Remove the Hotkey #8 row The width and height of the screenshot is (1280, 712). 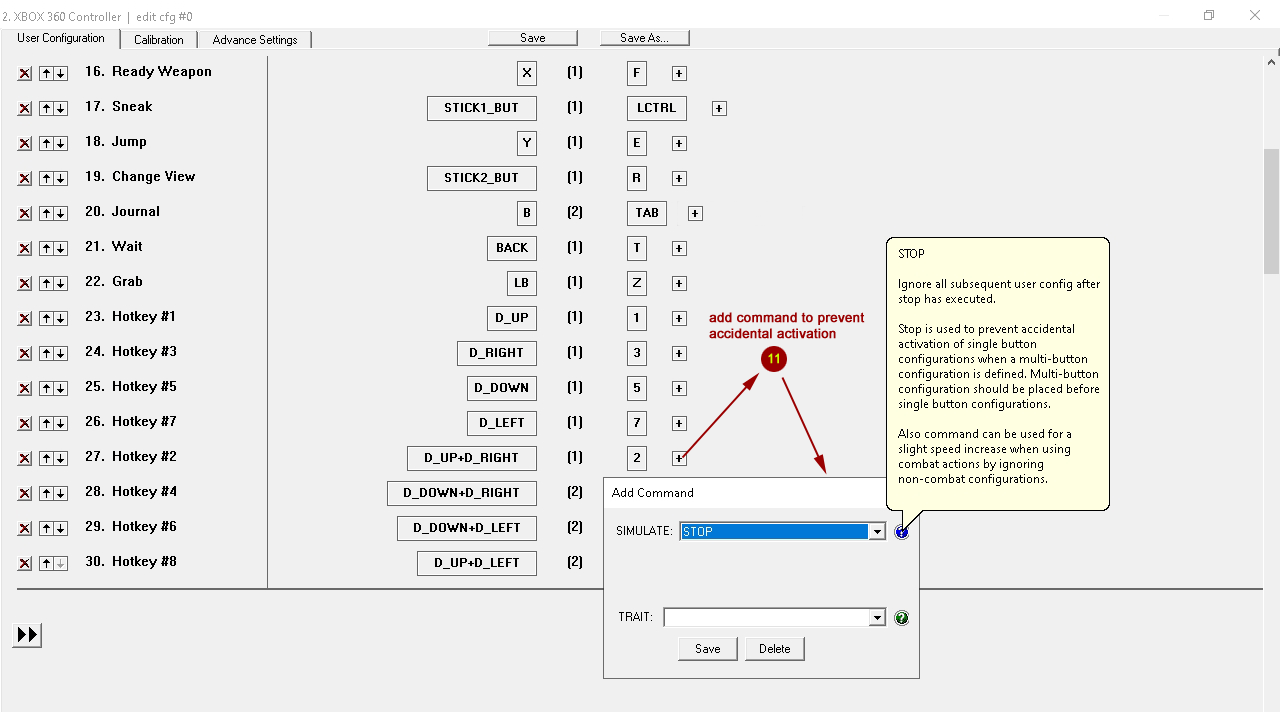coord(25,564)
